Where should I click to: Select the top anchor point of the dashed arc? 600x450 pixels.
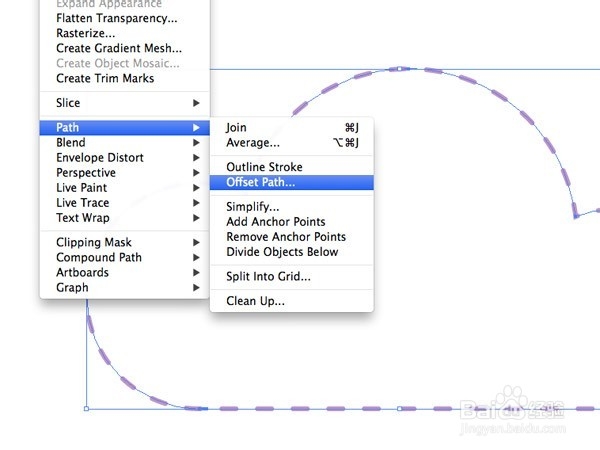[x=399, y=69]
